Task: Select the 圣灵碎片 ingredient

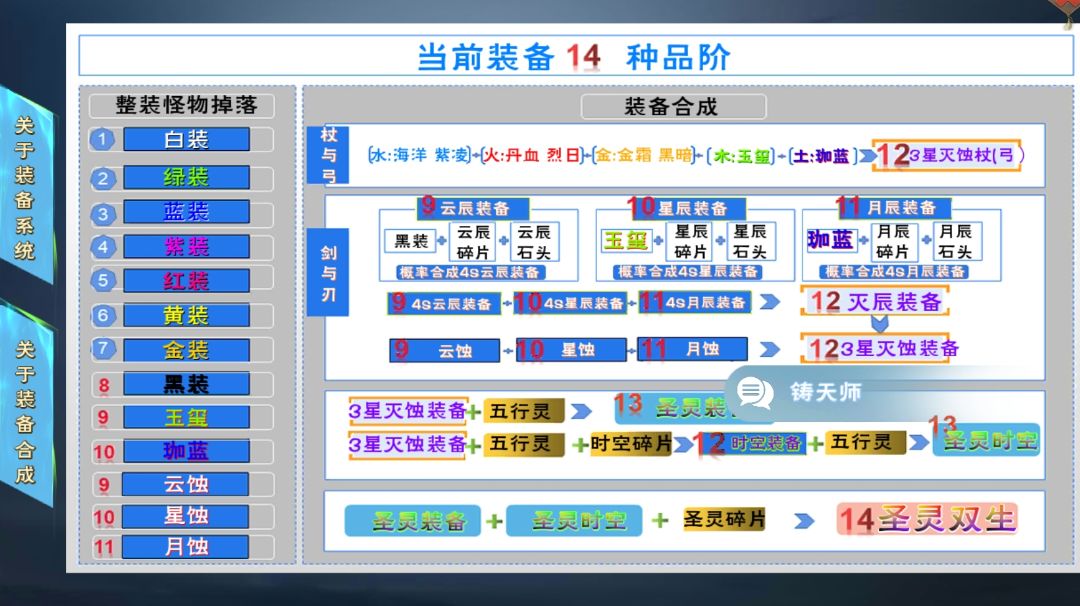Action: tap(723, 520)
